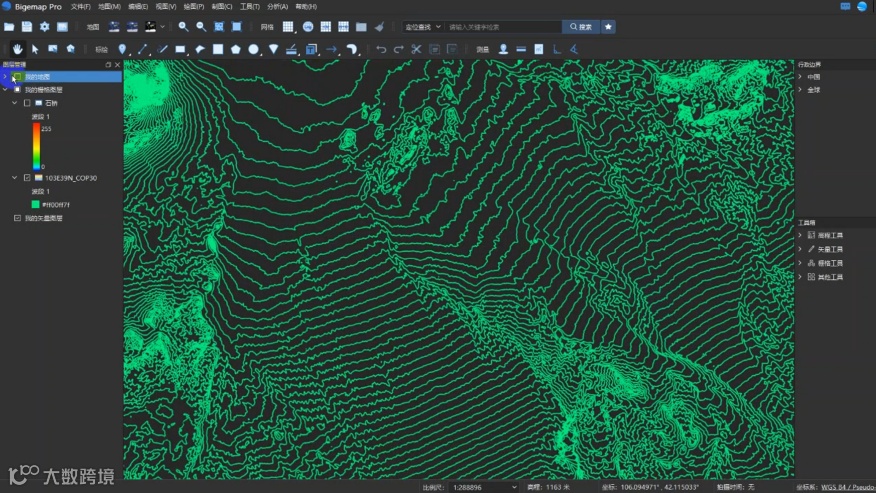The height and width of the screenshot is (493, 876).
Task: Expand the 矢量工具 toolbox section
Action: pos(800,249)
